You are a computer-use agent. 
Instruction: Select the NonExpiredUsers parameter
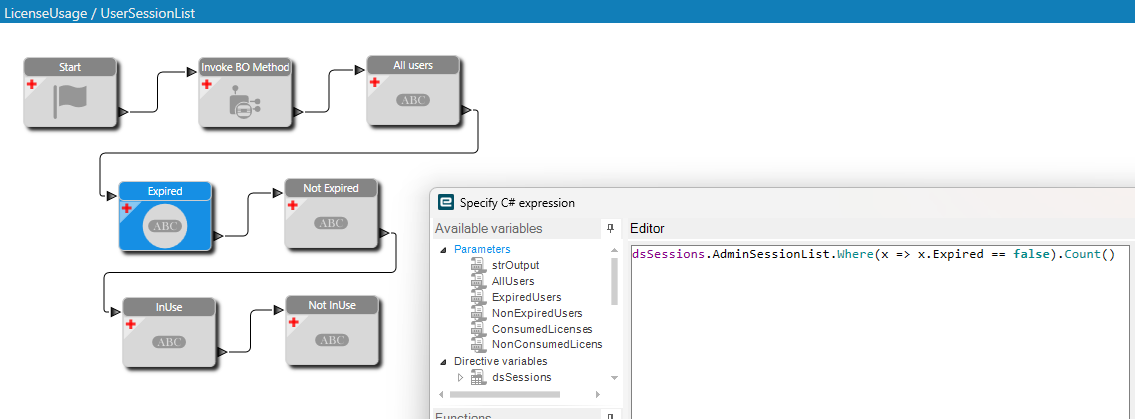click(x=537, y=313)
